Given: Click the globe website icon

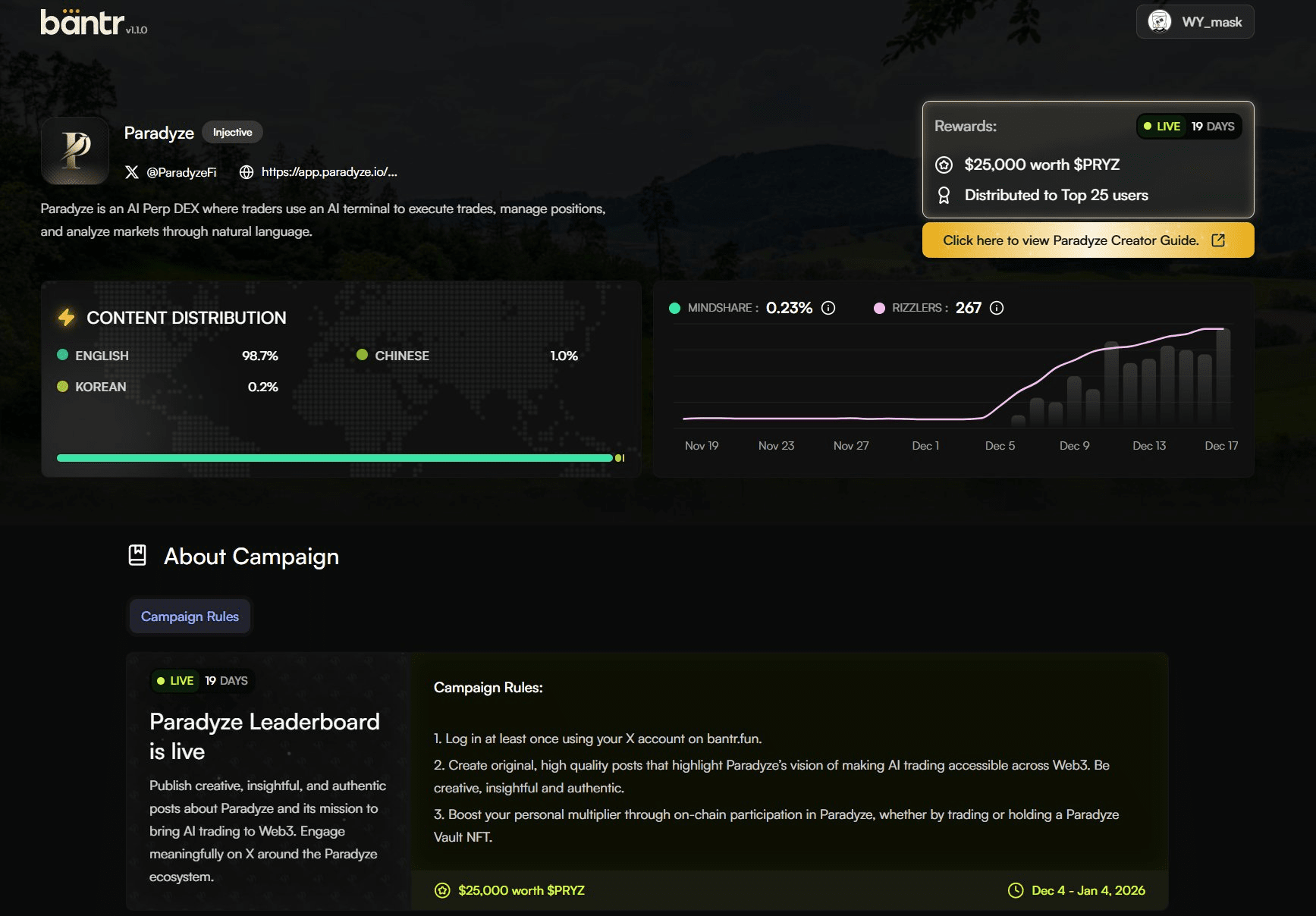Looking at the screenshot, I should click(247, 172).
